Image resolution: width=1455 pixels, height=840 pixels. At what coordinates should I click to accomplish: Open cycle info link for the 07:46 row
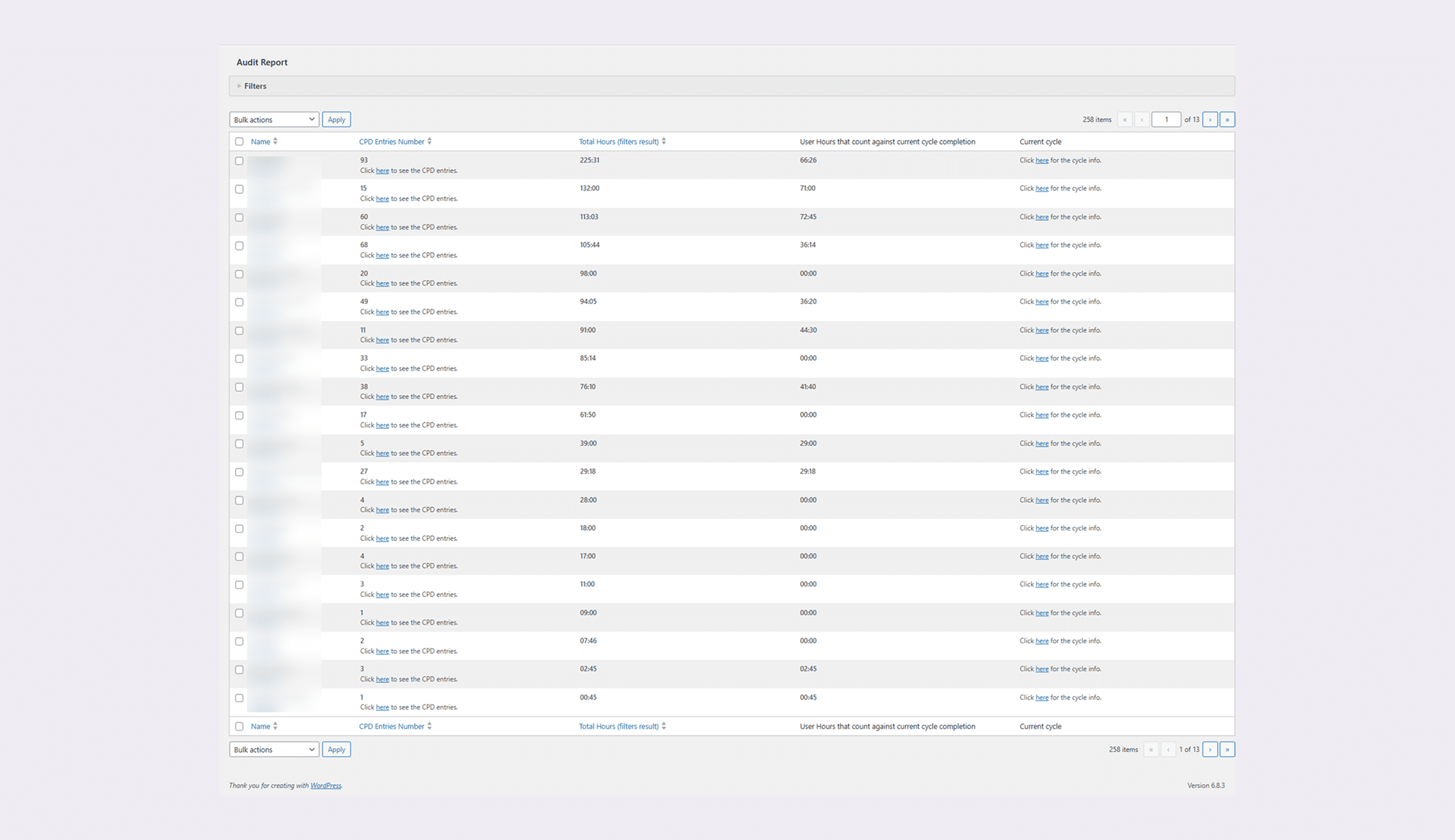1042,640
